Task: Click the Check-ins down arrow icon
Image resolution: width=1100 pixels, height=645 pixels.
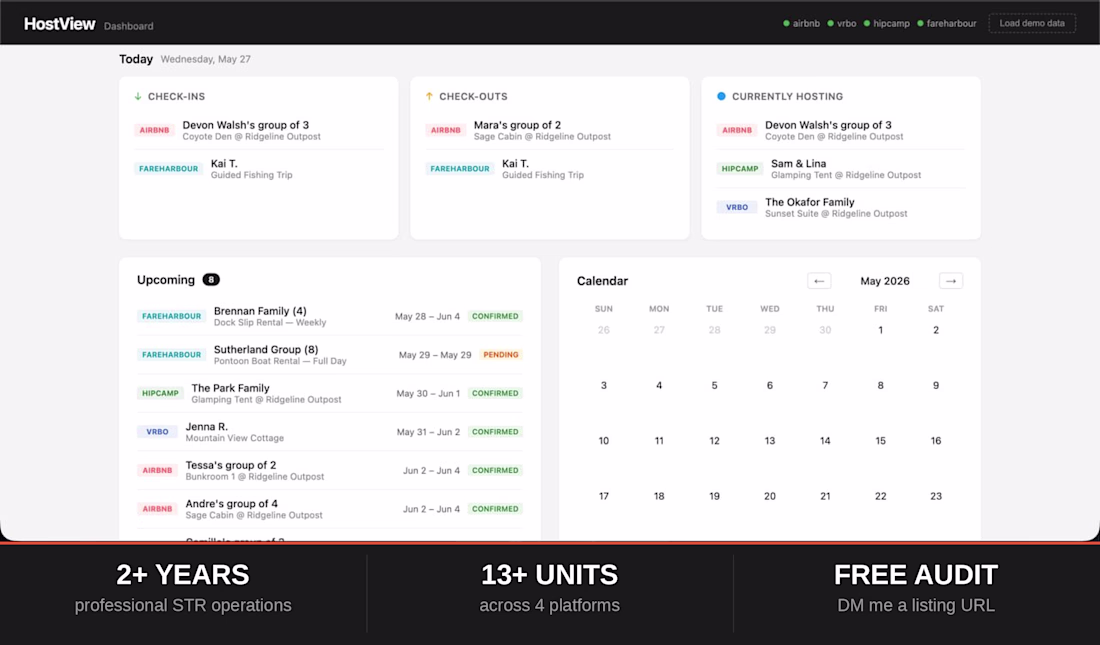Action: (138, 96)
